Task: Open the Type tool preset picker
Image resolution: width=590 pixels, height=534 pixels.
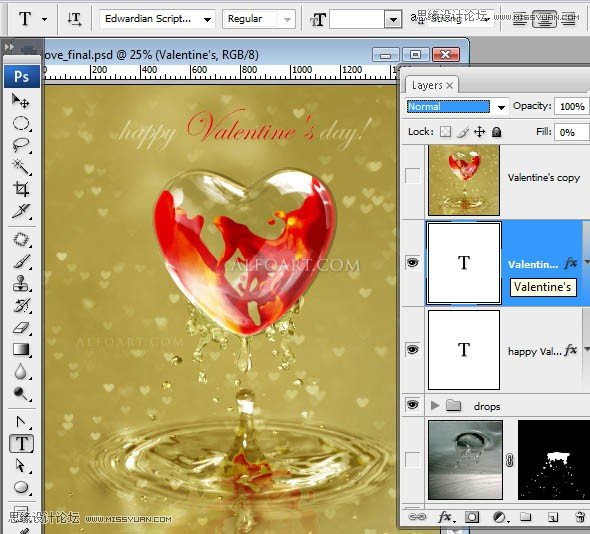Action: tap(44, 19)
